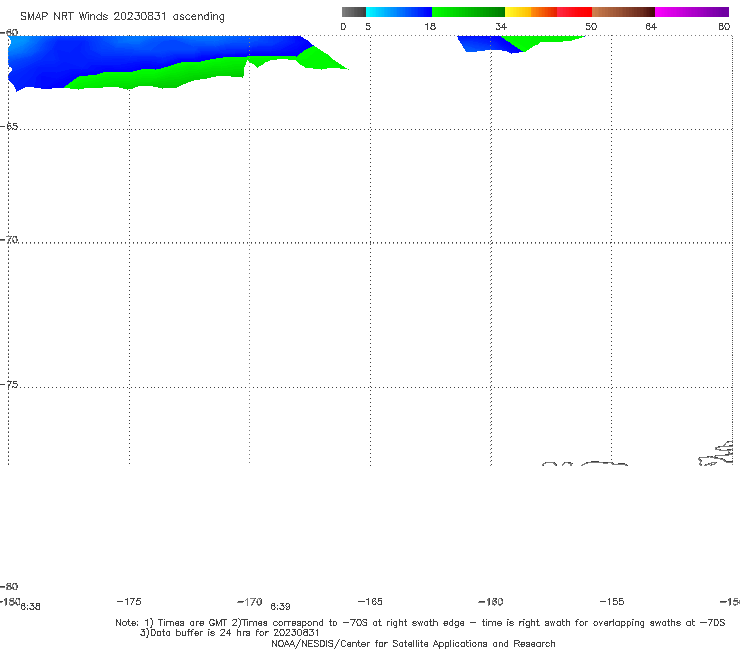Screen dimensions: 740x650
Task: Pick the cyan-to-blue segment of the color bar
Action: point(399,12)
